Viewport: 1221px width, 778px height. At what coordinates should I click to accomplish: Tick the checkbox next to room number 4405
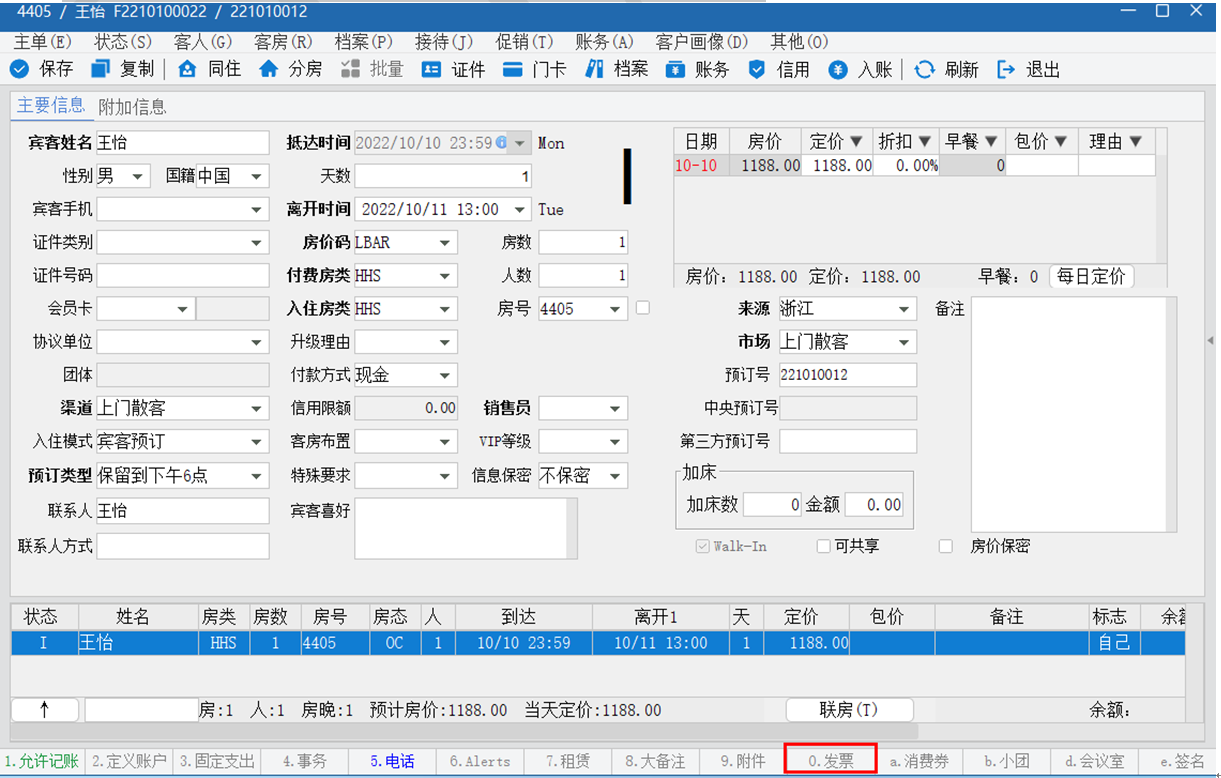coord(642,308)
